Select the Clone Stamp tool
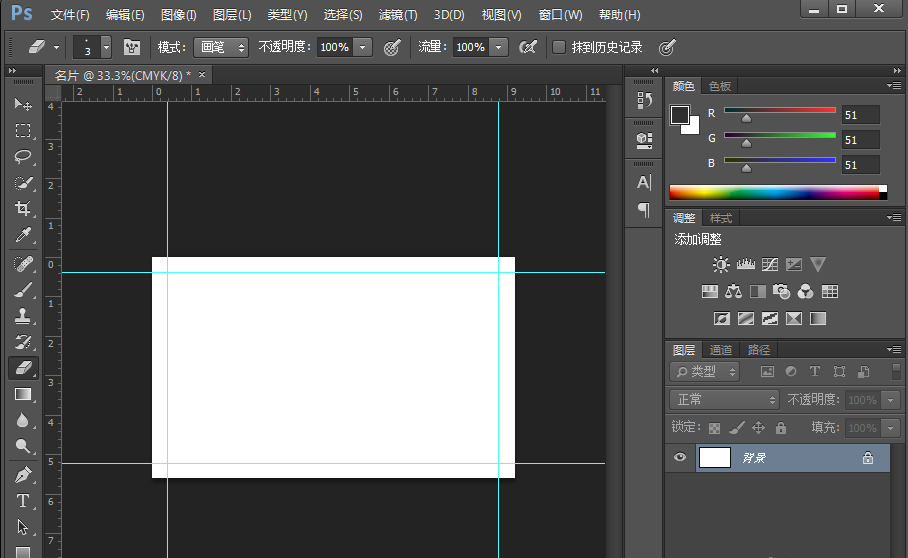The height and width of the screenshot is (558, 908). click(x=23, y=316)
